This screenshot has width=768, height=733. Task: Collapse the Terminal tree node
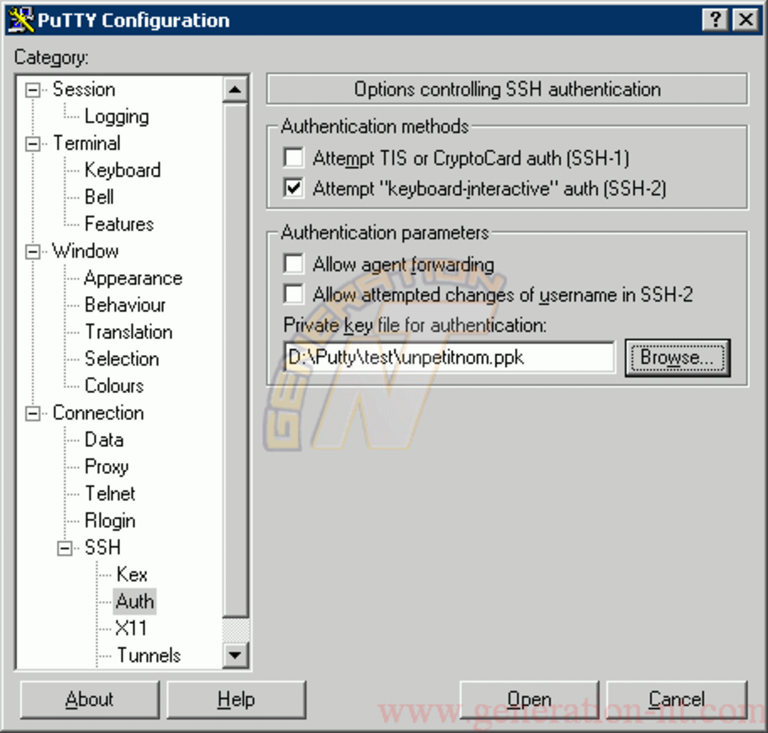click(33, 144)
